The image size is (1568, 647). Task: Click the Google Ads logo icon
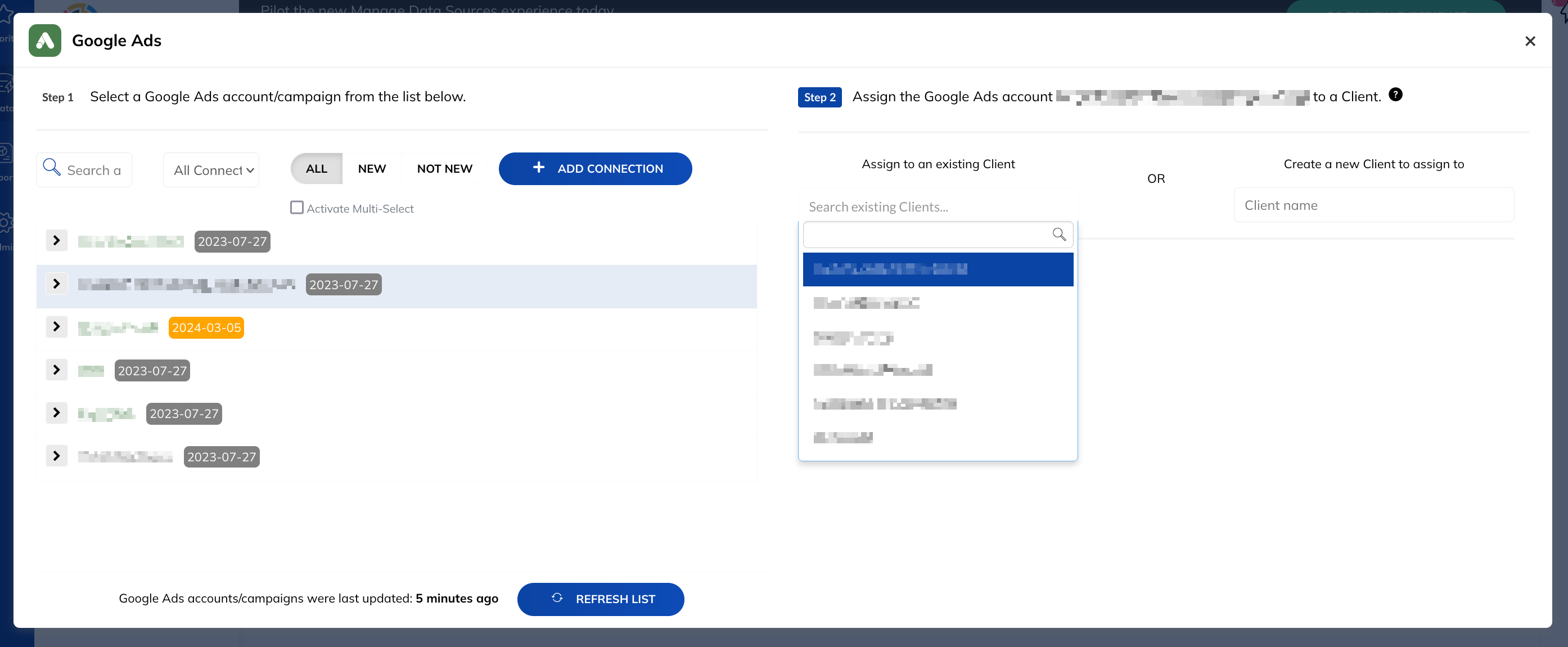pyautogui.click(x=44, y=40)
